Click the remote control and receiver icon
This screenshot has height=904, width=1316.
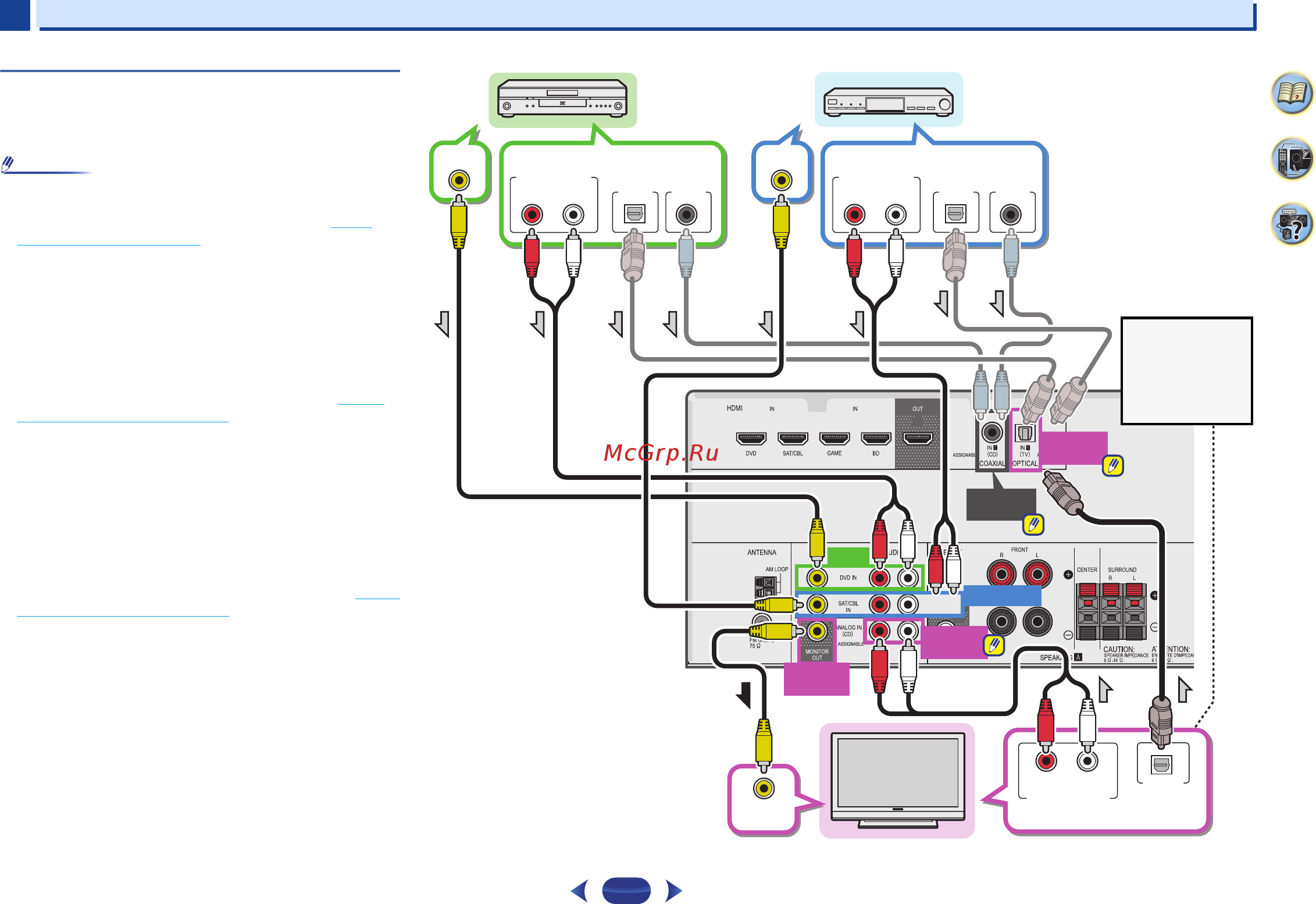(1292, 159)
